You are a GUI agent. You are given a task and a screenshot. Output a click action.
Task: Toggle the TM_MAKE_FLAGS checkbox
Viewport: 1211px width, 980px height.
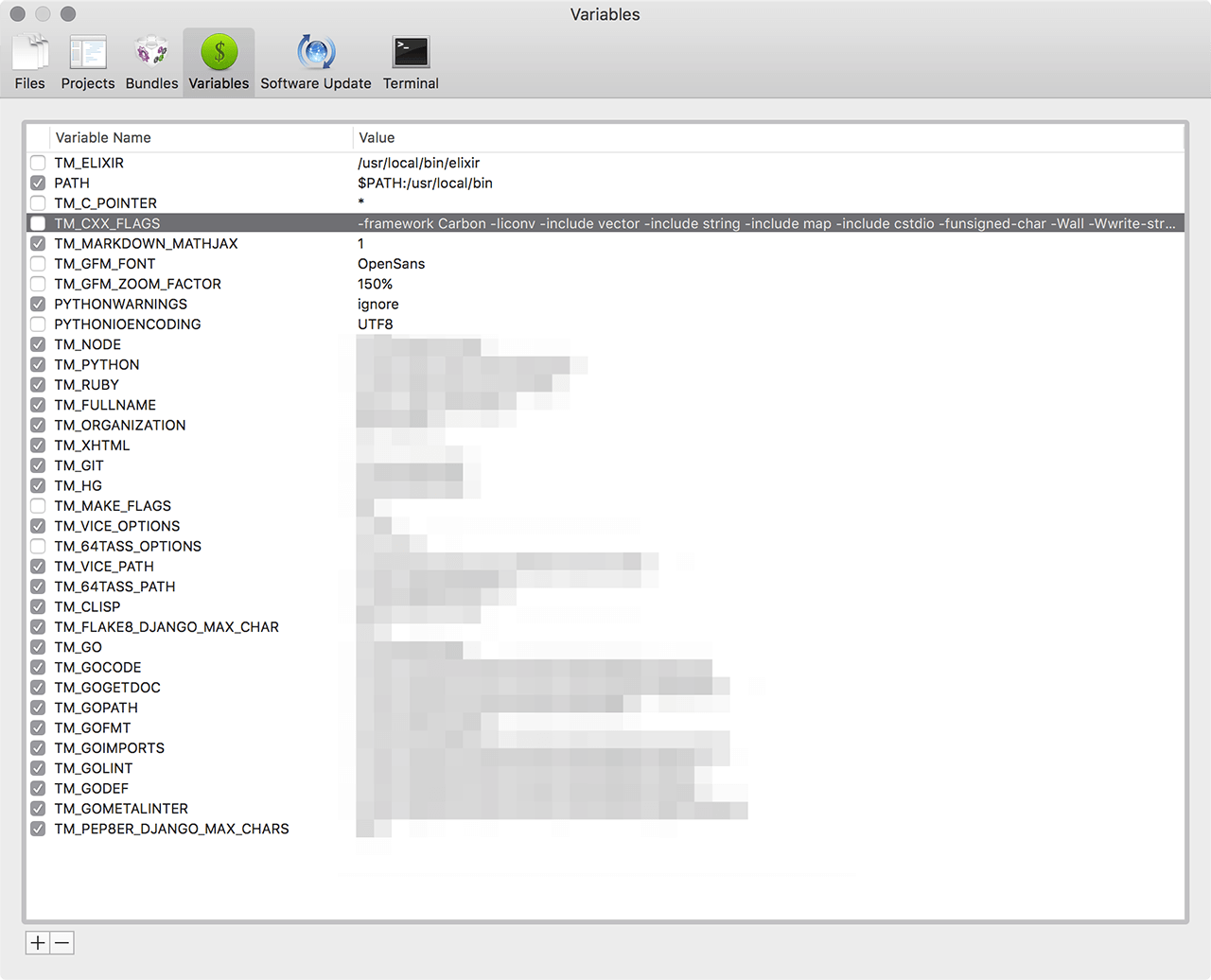point(38,506)
